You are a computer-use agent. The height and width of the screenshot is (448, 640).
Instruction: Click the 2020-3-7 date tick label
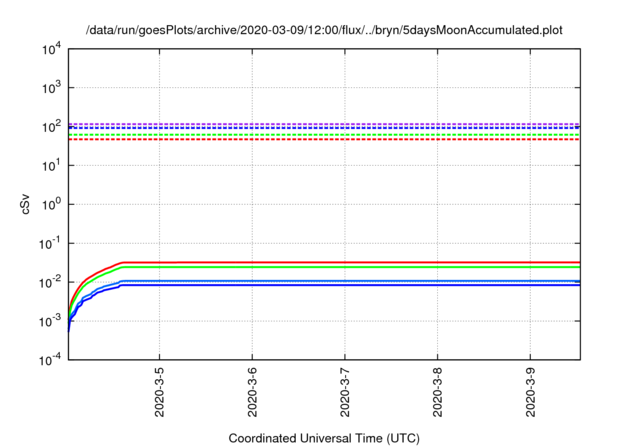coord(345,392)
